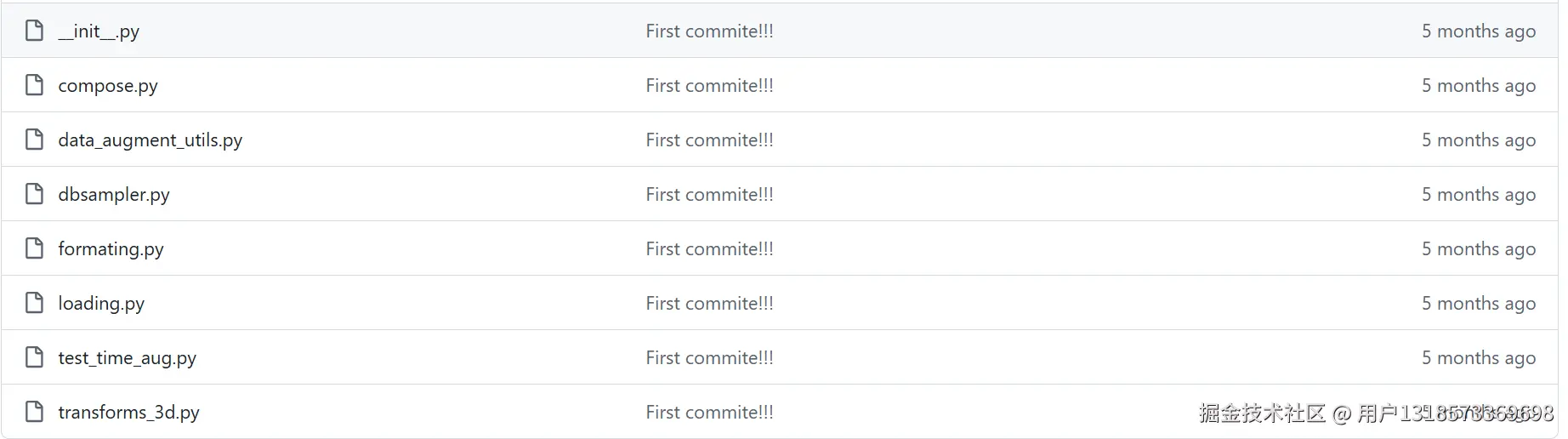Click commit message for test_time_aug.py
Viewport: 1568px width, 439px height.
coord(709,358)
